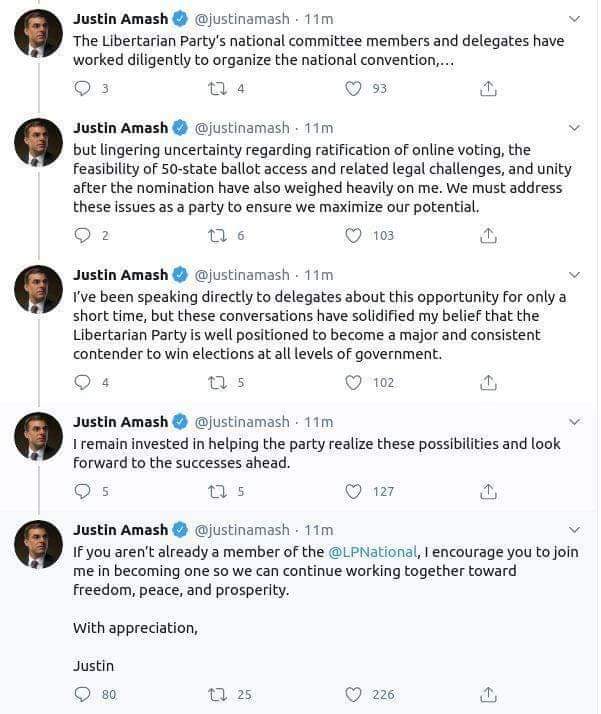Share the tweet about freedom, peace, and prosperity

click(488, 694)
